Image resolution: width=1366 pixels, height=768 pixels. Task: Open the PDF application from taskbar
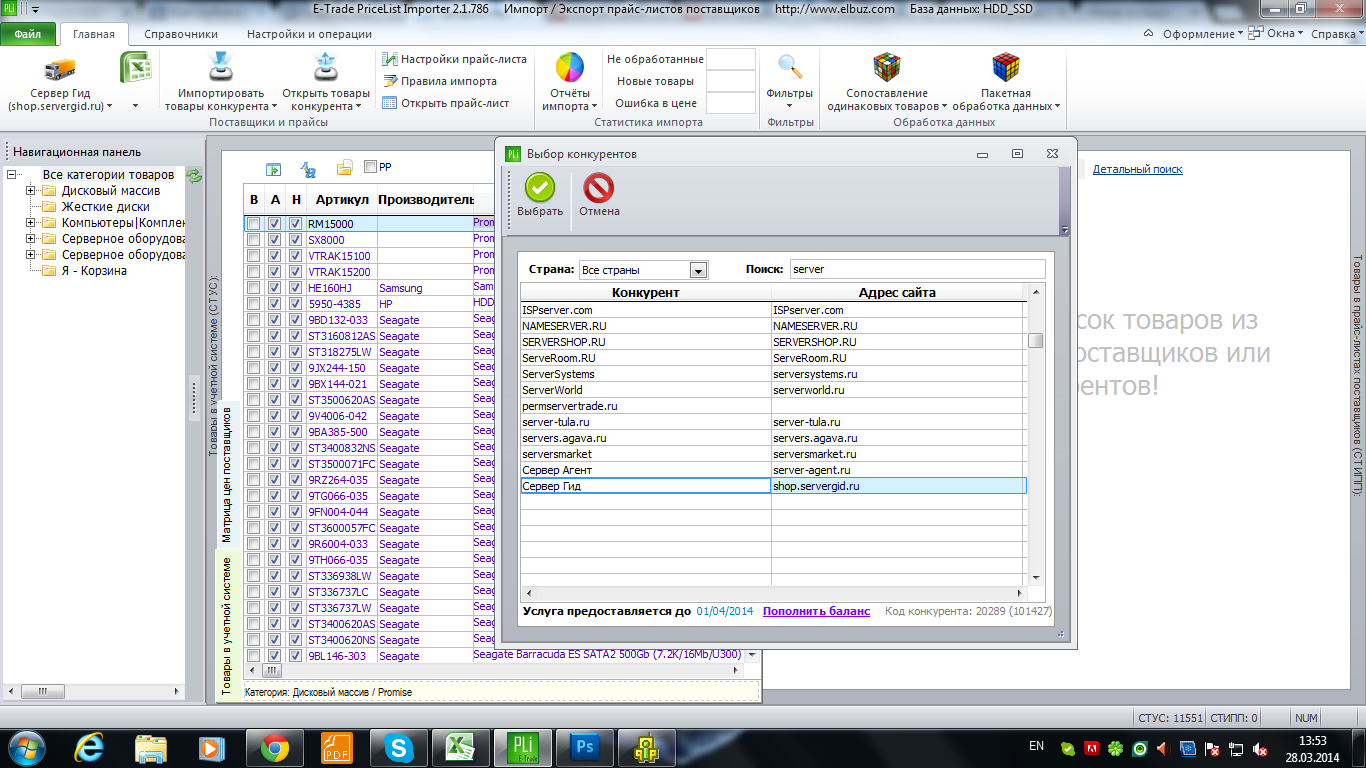(x=337, y=747)
